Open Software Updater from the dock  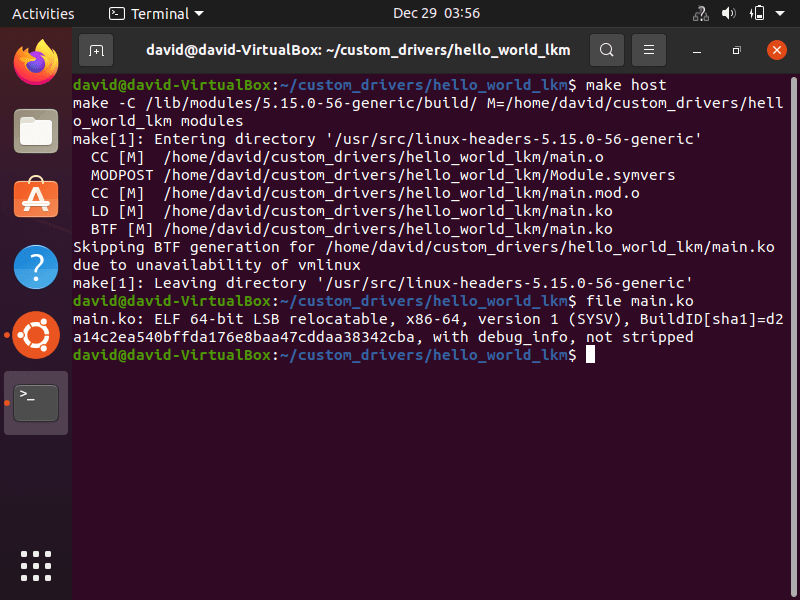[36, 334]
